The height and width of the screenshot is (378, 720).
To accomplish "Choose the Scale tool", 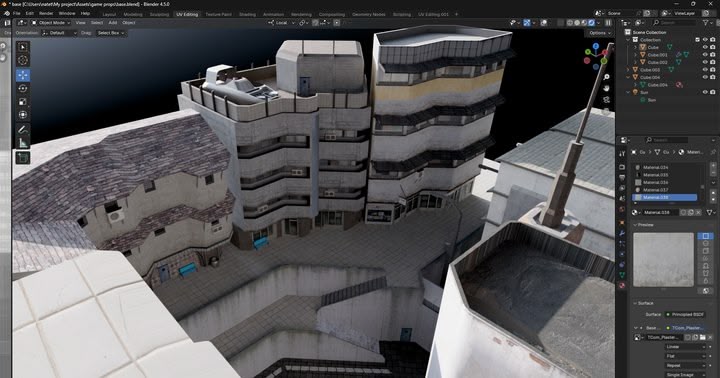I will 22,102.
